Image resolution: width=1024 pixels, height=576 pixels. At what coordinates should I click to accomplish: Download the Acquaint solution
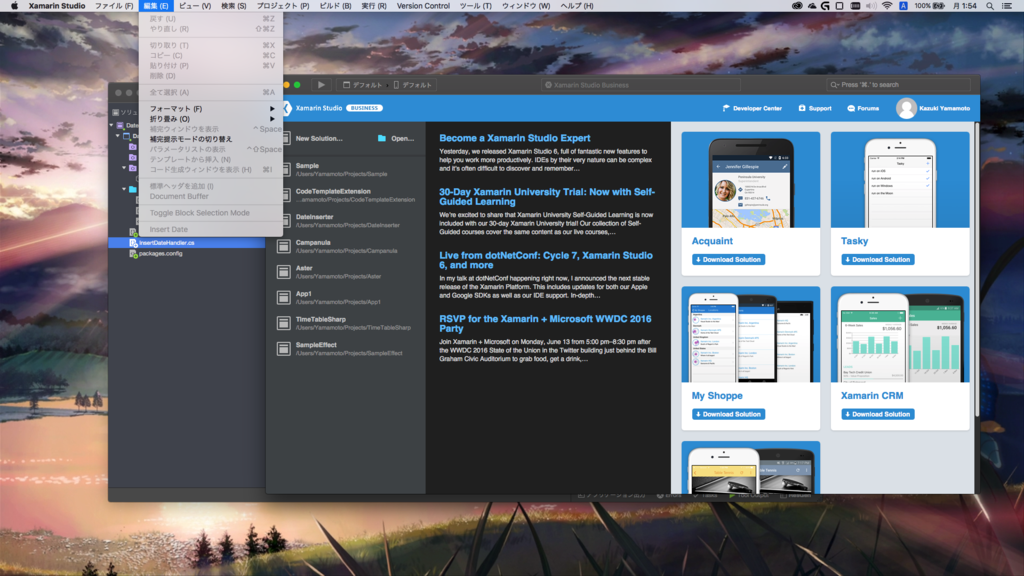[x=728, y=259]
